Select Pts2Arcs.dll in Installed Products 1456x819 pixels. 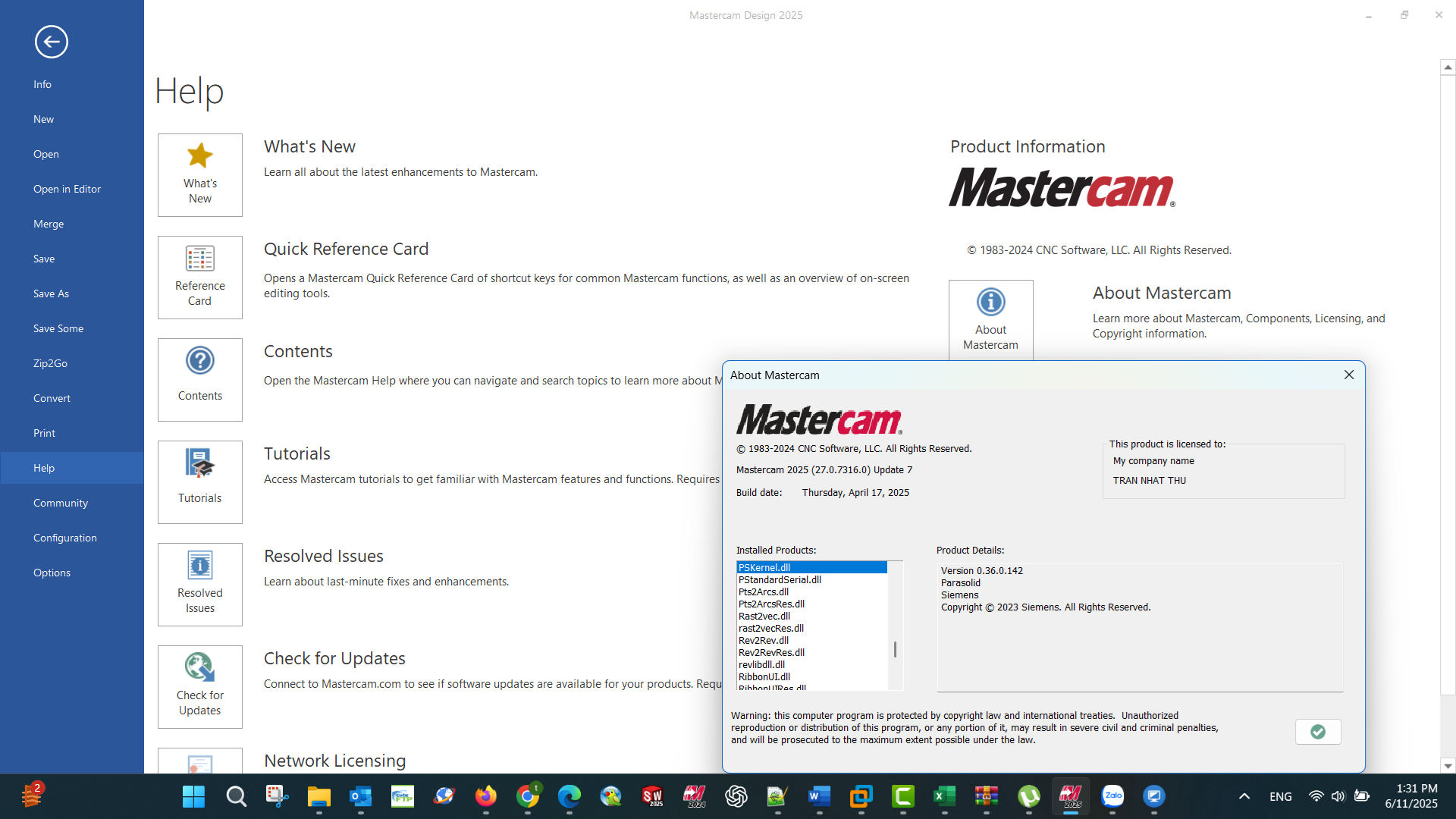763,591
